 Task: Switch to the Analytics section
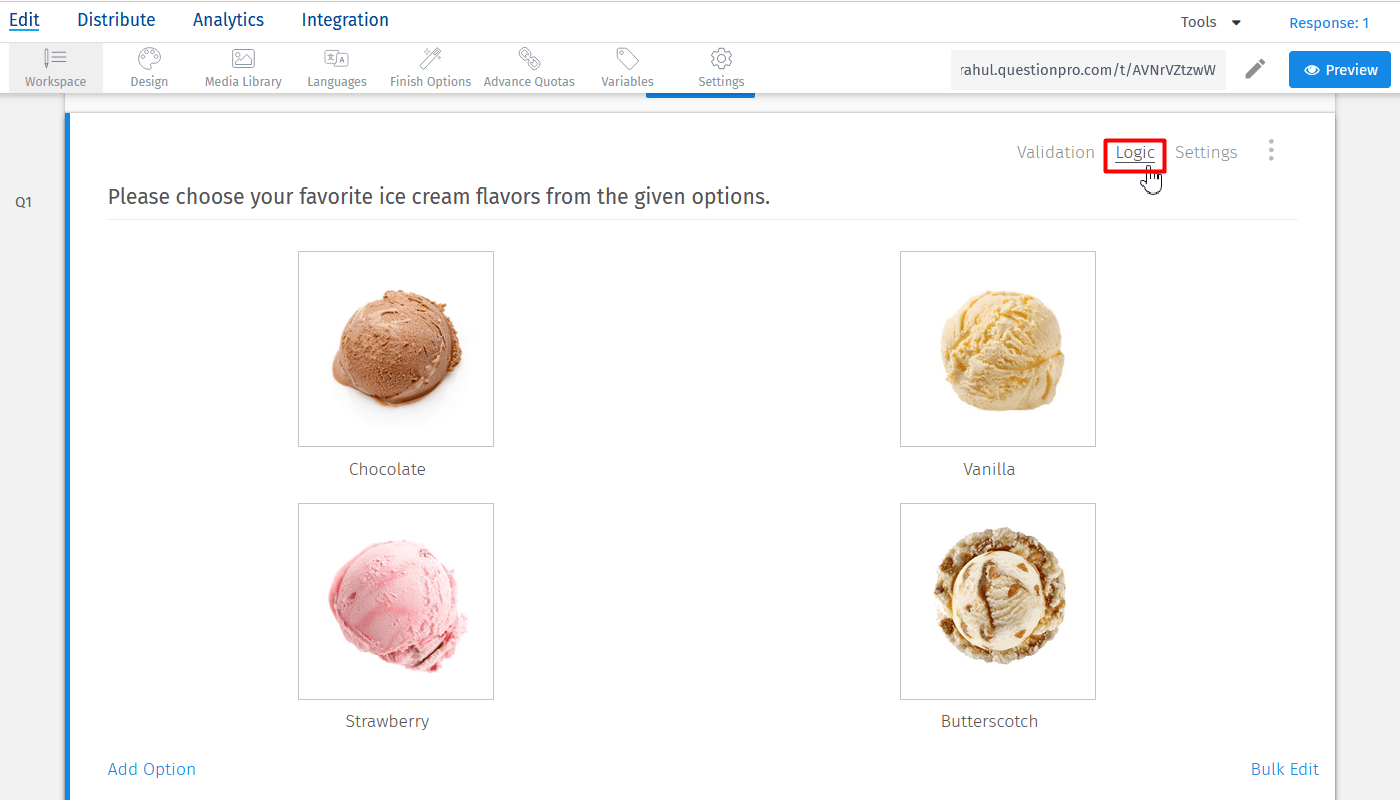tap(228, 19)
